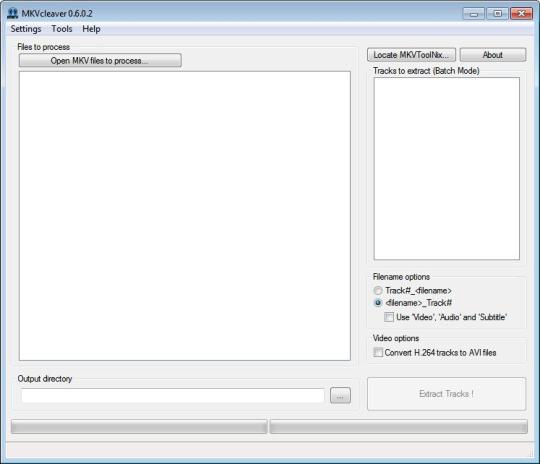540x464 pixels.
Task: Click the Files to process list area
Action: coord(185,216)
